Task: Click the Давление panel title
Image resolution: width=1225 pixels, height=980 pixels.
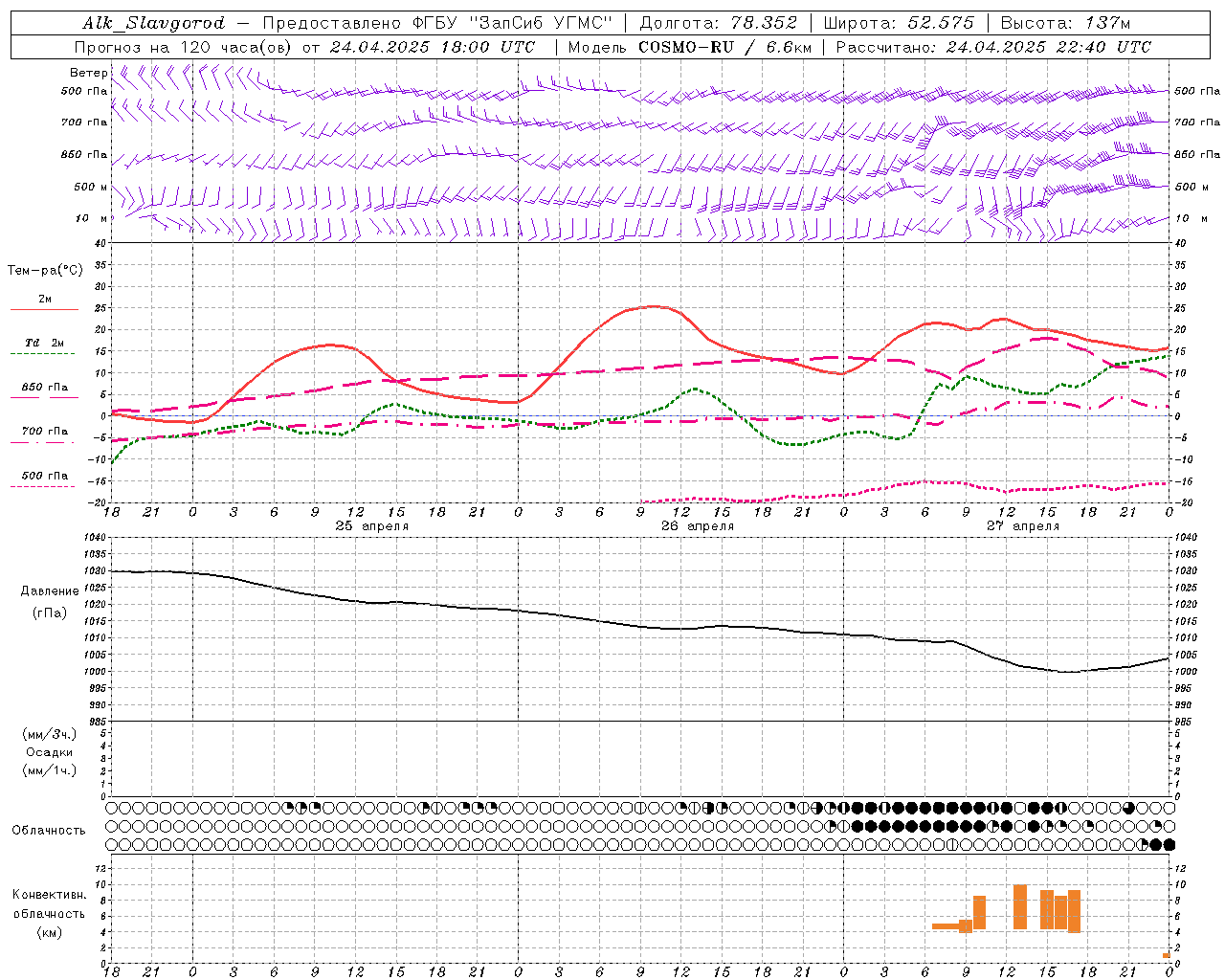Action: click(x=50, y=591)
